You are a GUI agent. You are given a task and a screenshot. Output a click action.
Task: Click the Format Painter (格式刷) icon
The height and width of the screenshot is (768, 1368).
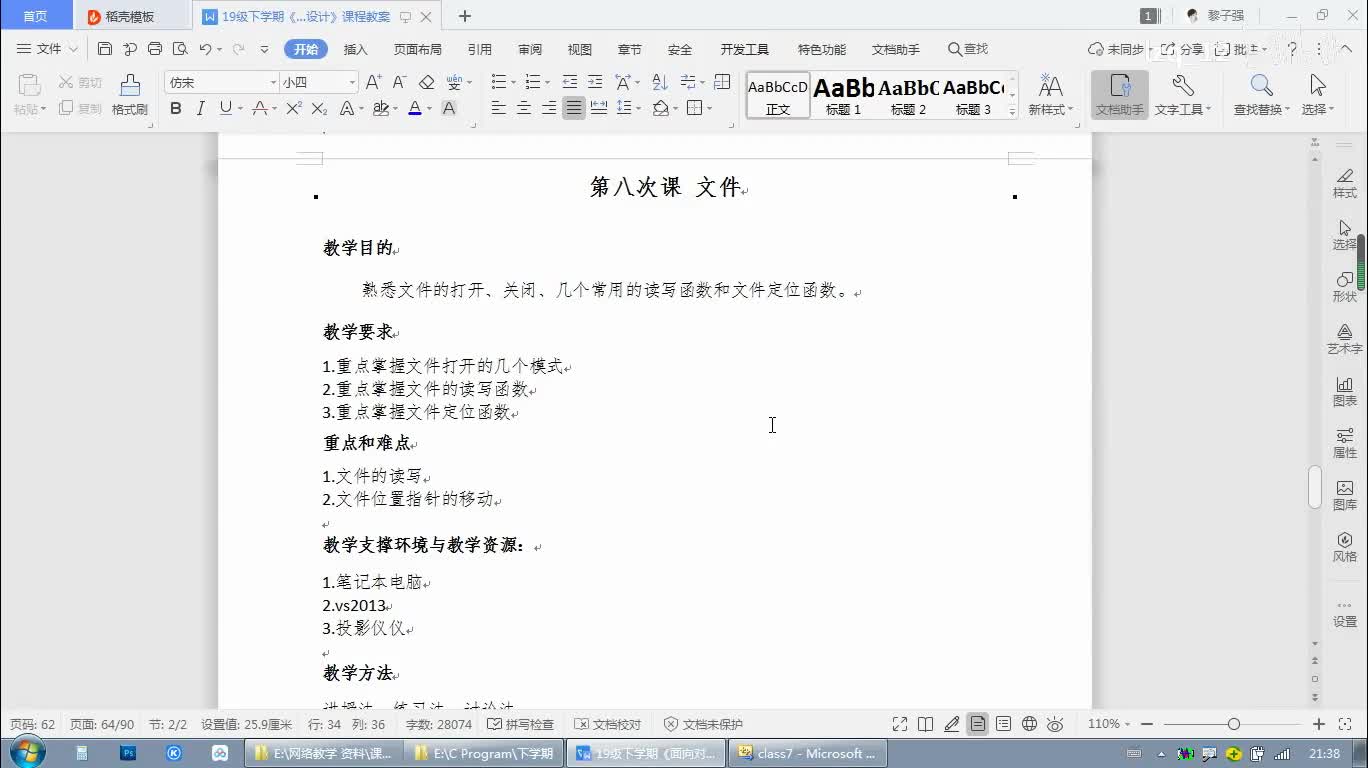coord(130,88)
